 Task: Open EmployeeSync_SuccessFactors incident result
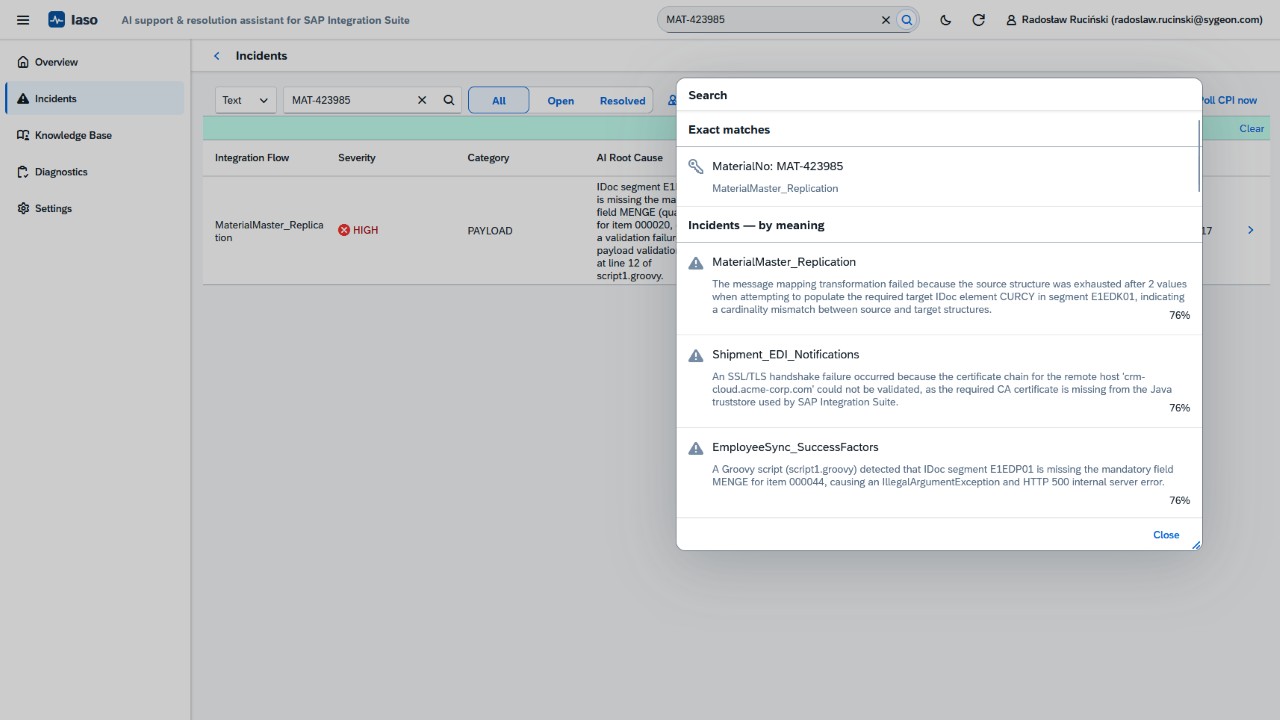coord(938,473)
